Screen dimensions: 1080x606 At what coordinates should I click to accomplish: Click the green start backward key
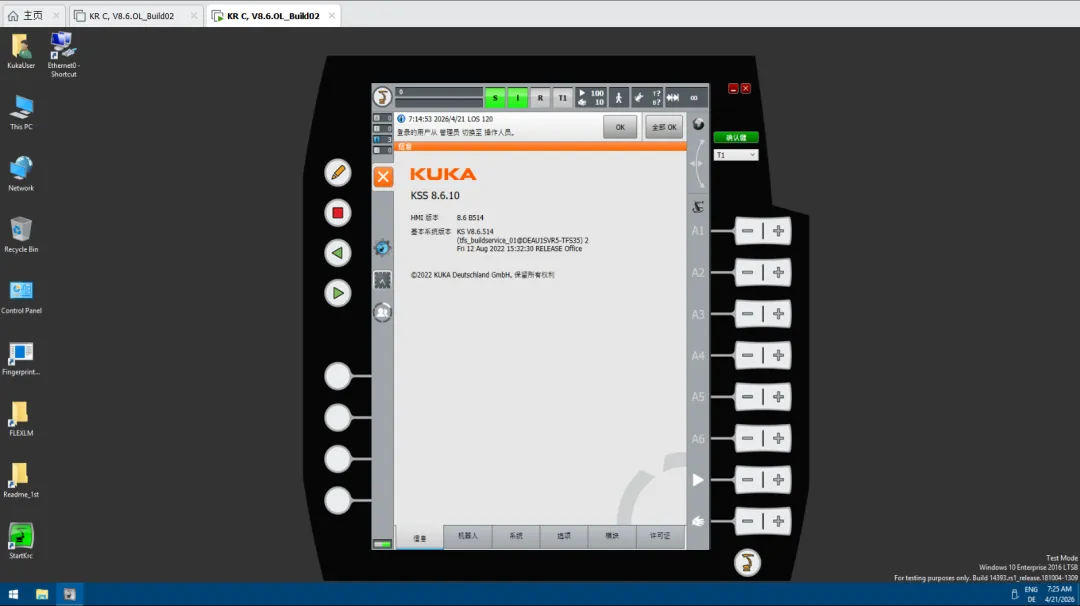[x=338, y=253]
